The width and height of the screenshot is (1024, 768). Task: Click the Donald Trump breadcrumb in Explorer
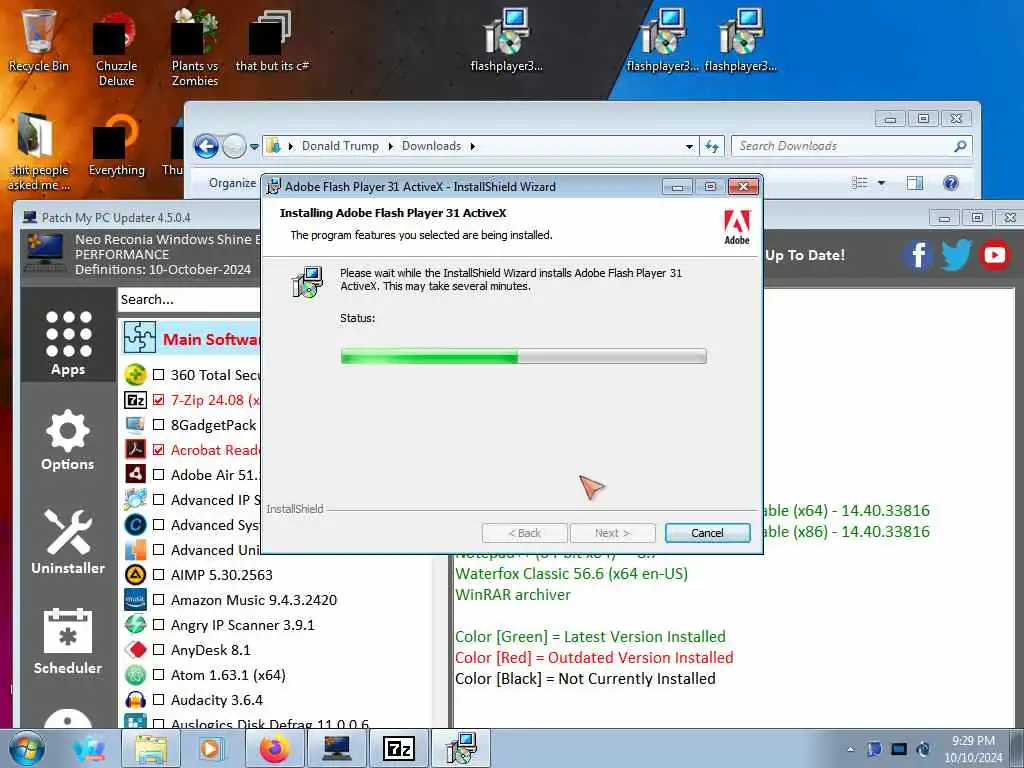tap(340, 146)
